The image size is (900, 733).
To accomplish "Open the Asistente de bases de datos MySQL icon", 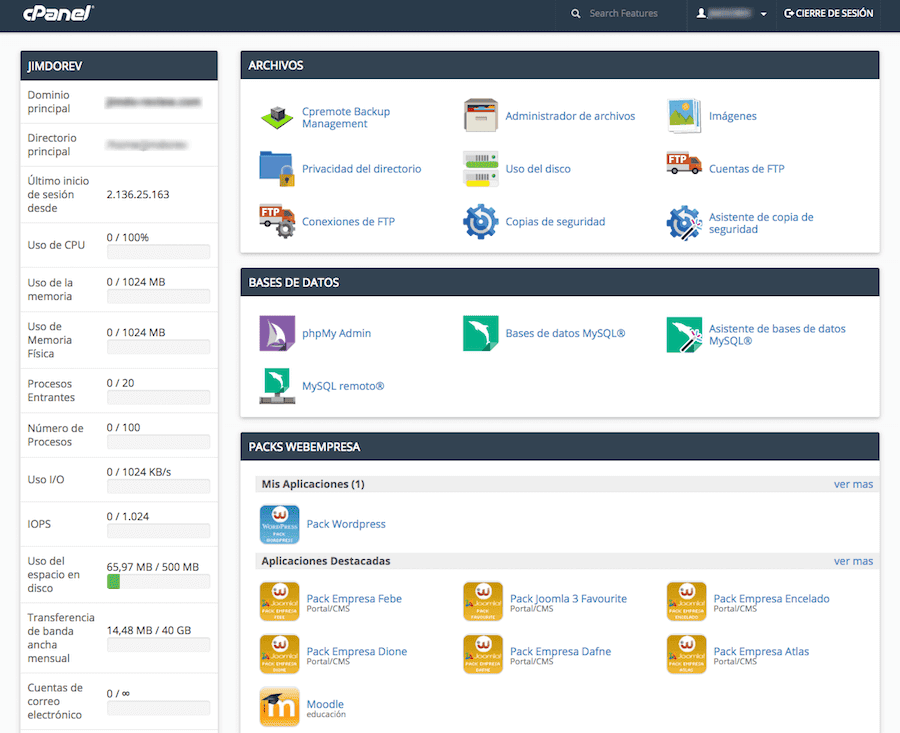I will click(x=684, y=334).
